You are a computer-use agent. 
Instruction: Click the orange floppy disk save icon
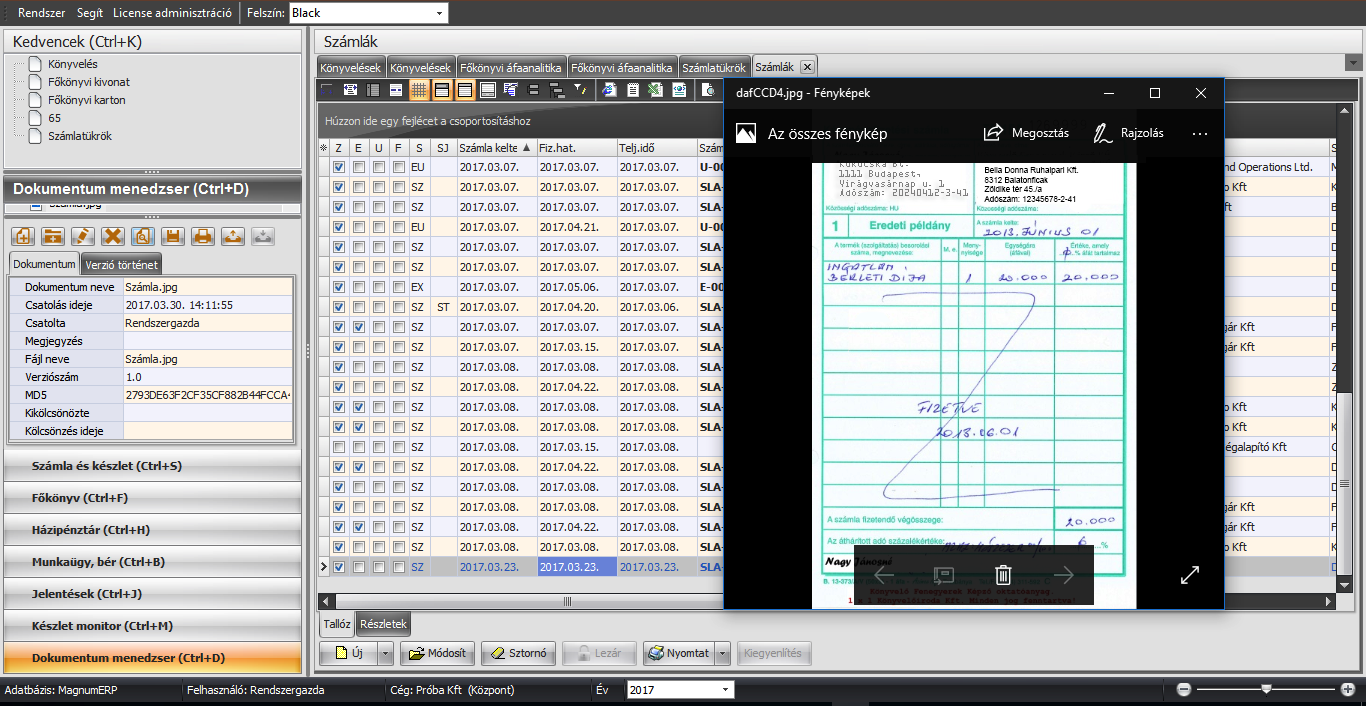click(x=173, y=237)
